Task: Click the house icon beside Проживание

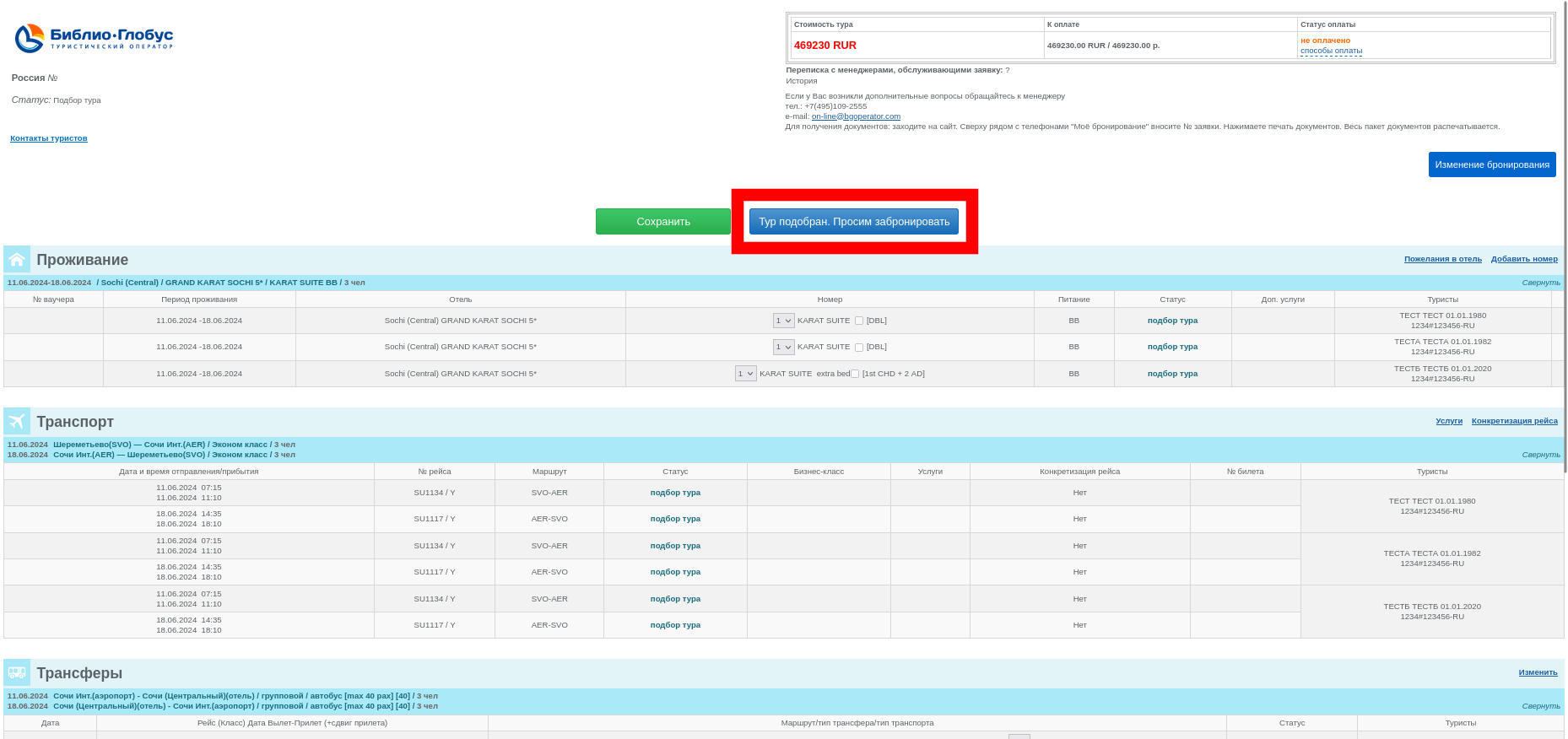Action: [17, 260]
